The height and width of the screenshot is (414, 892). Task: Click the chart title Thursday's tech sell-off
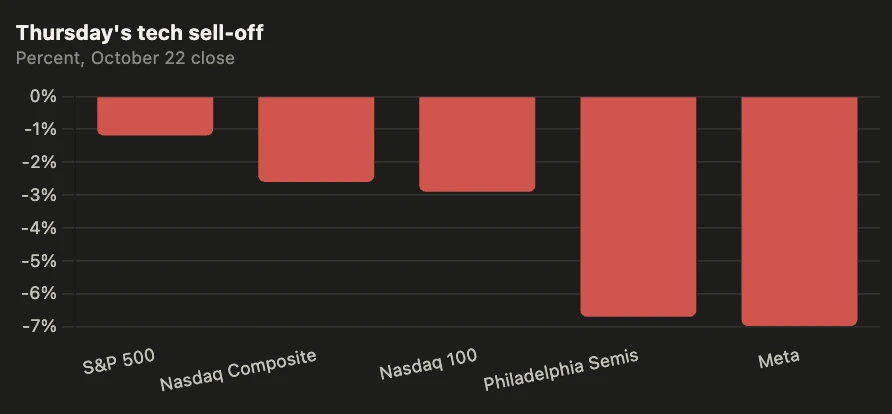(x=139, y=33)
